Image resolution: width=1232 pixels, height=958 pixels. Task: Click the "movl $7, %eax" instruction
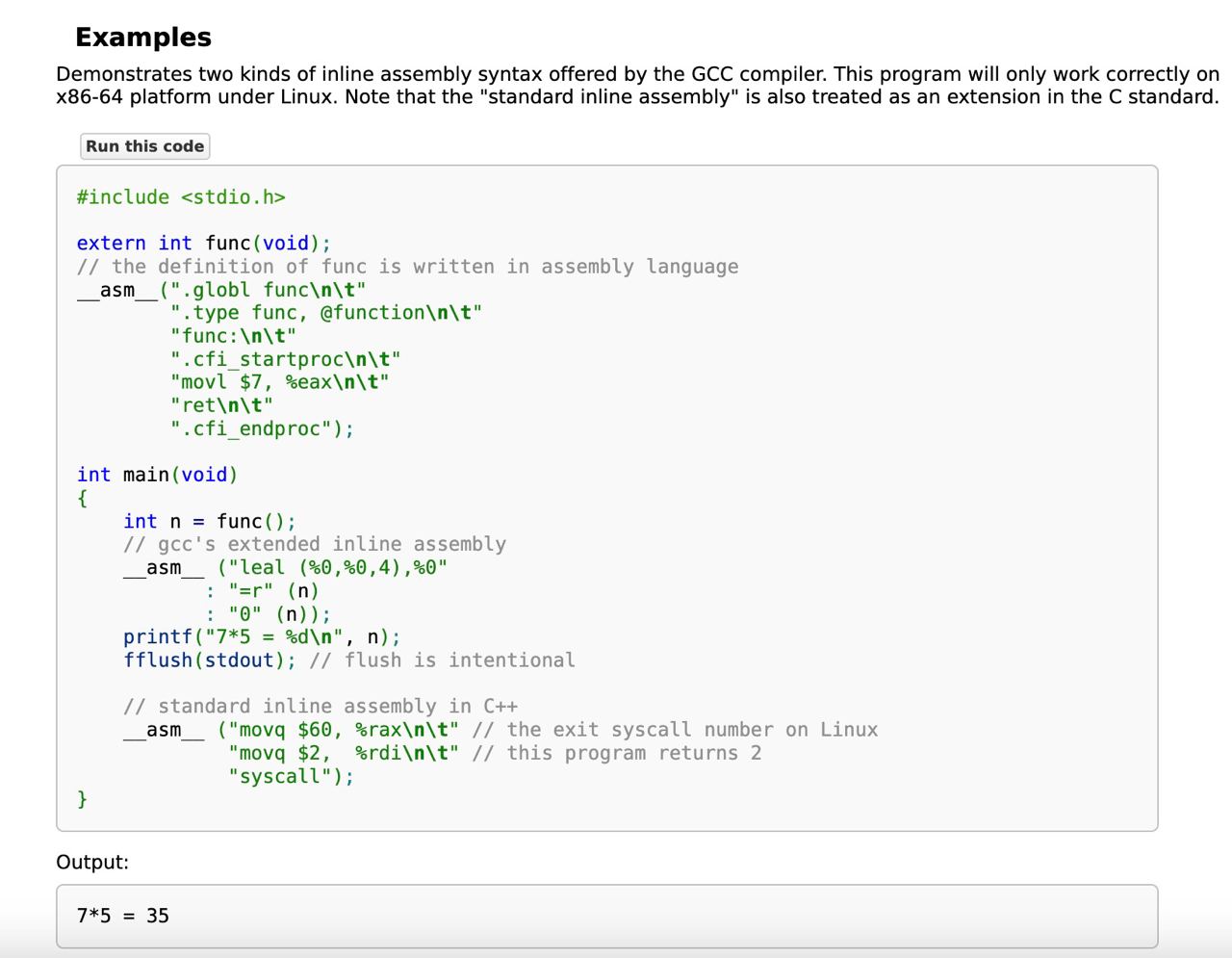click(279, 382)
